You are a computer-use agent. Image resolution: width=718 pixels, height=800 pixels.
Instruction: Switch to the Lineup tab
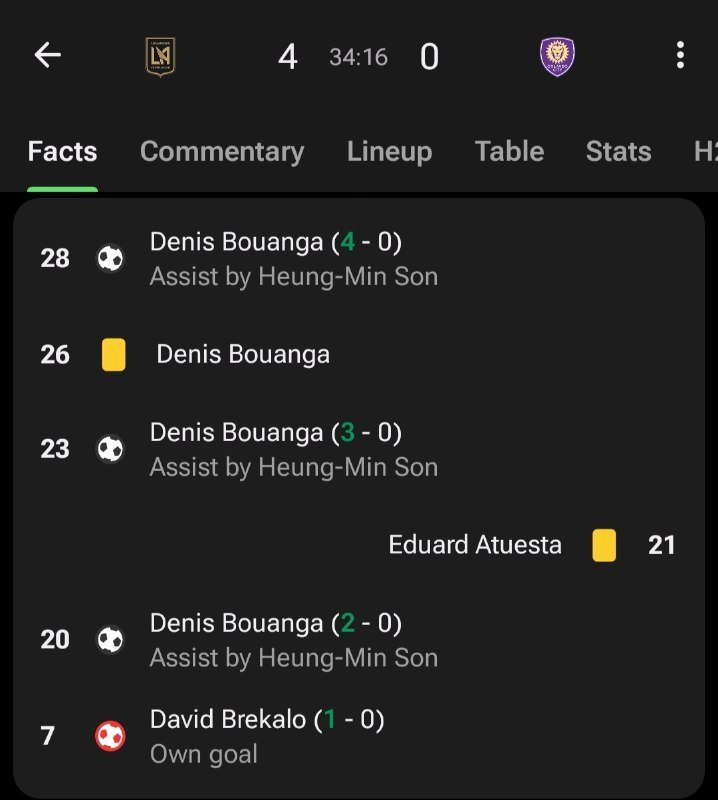[389, 152]
